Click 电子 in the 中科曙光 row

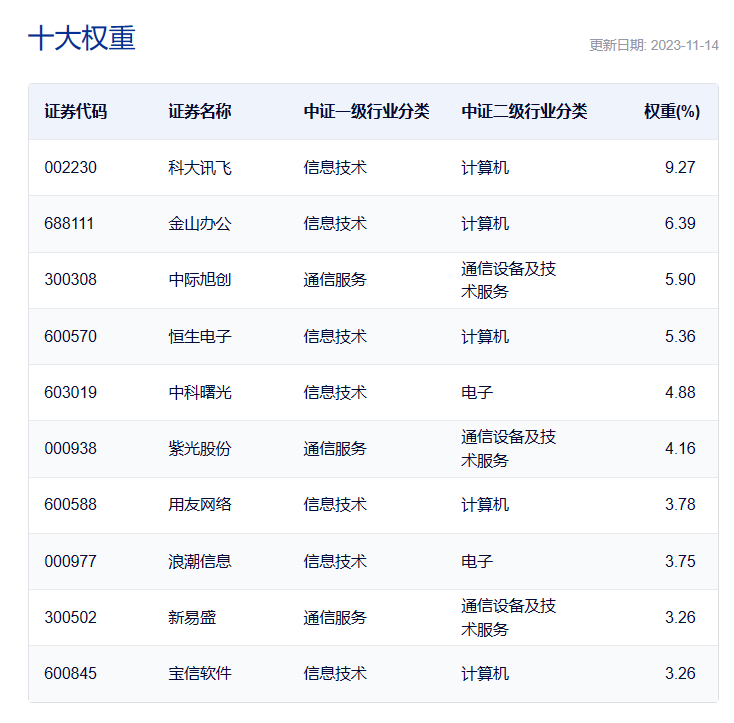click(x=477, y=392)
